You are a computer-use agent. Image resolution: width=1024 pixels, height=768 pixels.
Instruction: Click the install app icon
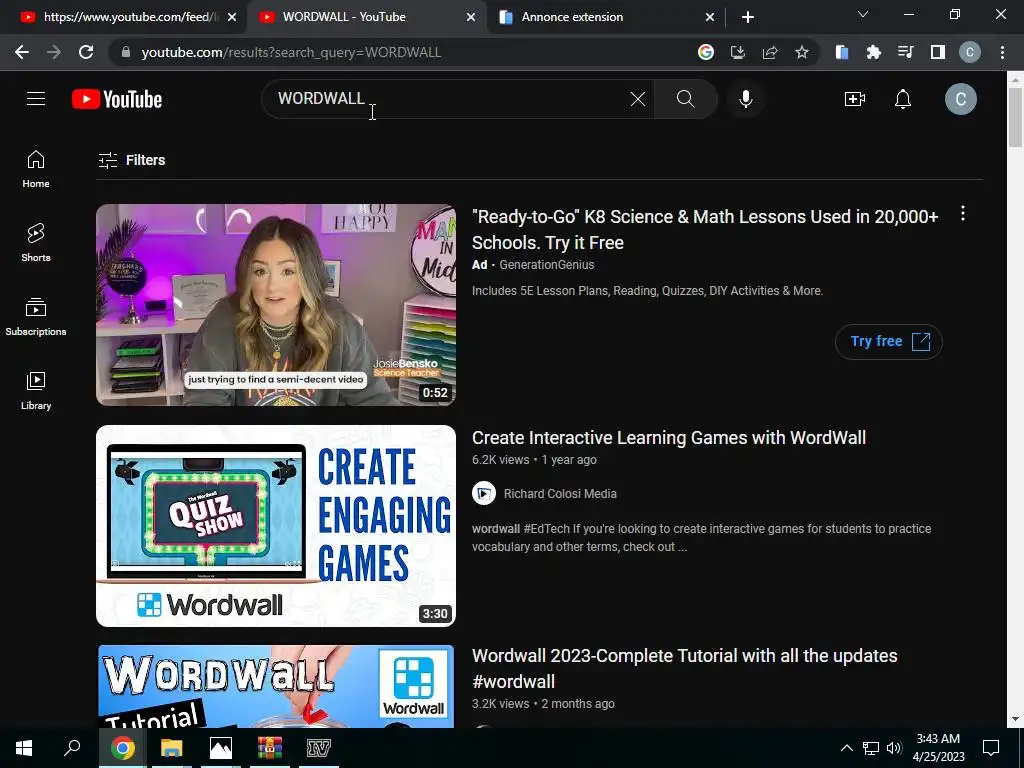pos(737,52)
